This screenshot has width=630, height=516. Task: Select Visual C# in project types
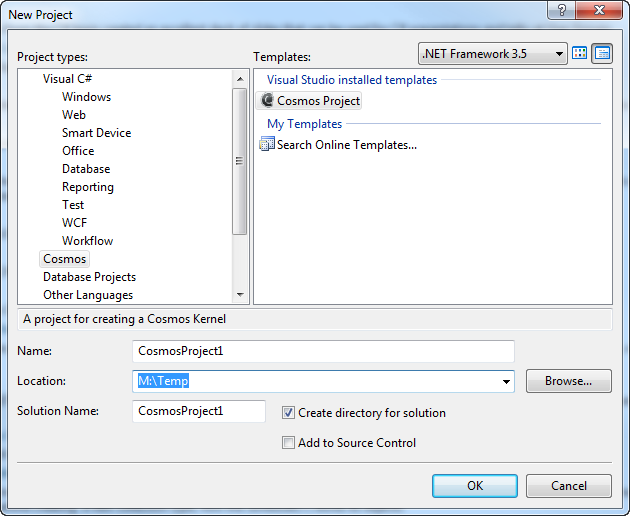click(68, 79)
